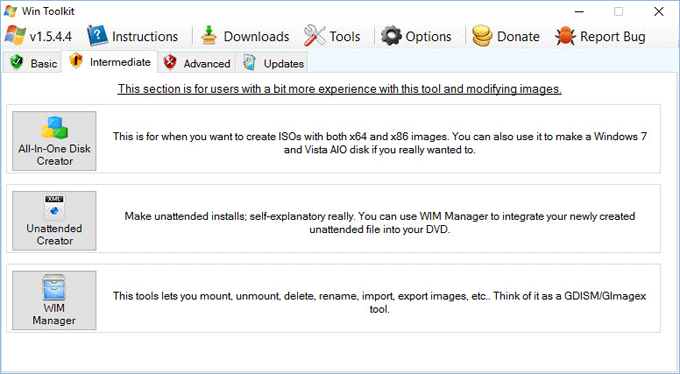Select the Intermediate tab
680x374 pixels.
point(110,62)
